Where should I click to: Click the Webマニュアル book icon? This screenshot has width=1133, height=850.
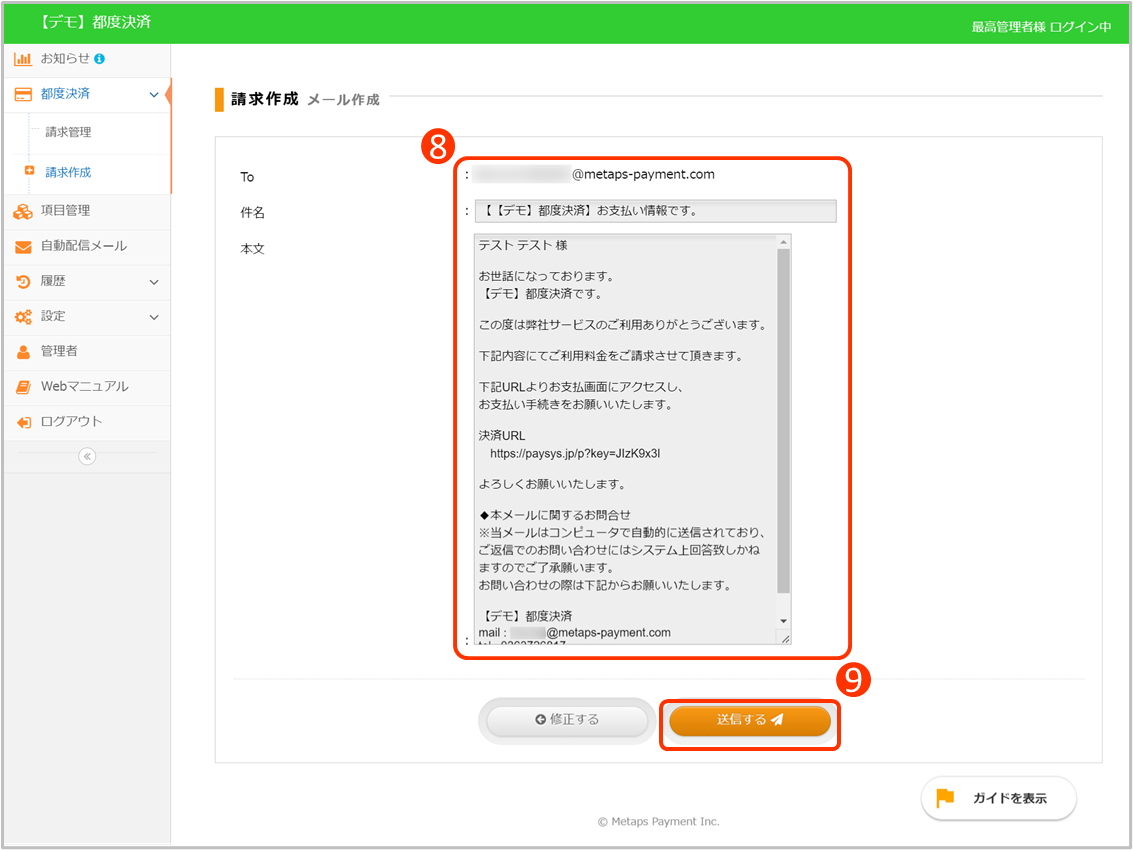tap(23, 387)
